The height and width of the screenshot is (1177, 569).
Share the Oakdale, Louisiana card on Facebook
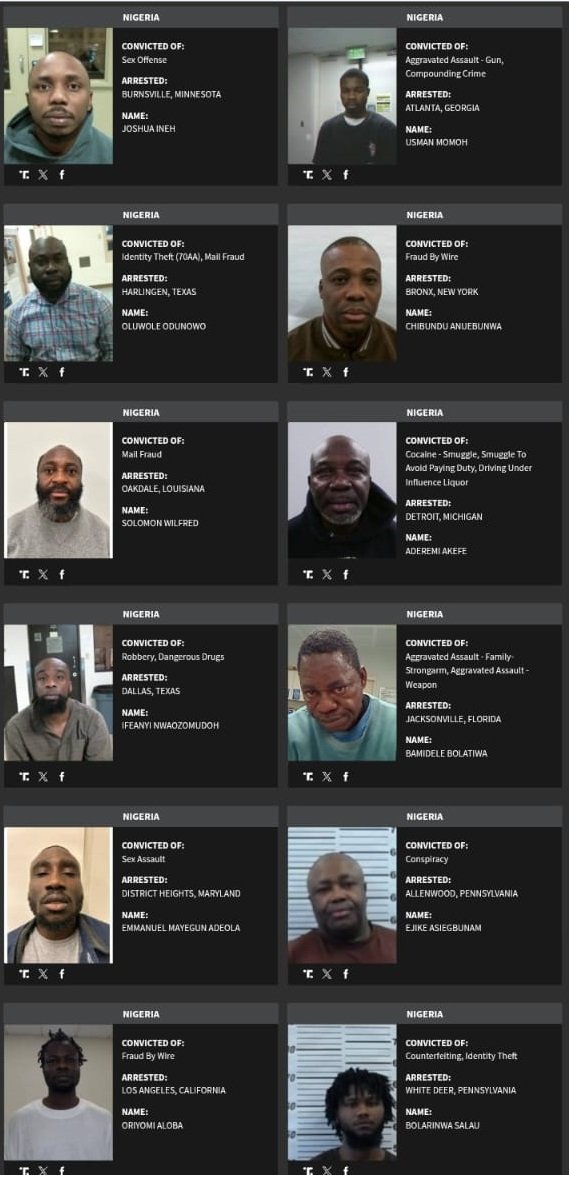(x=62, y=574)
